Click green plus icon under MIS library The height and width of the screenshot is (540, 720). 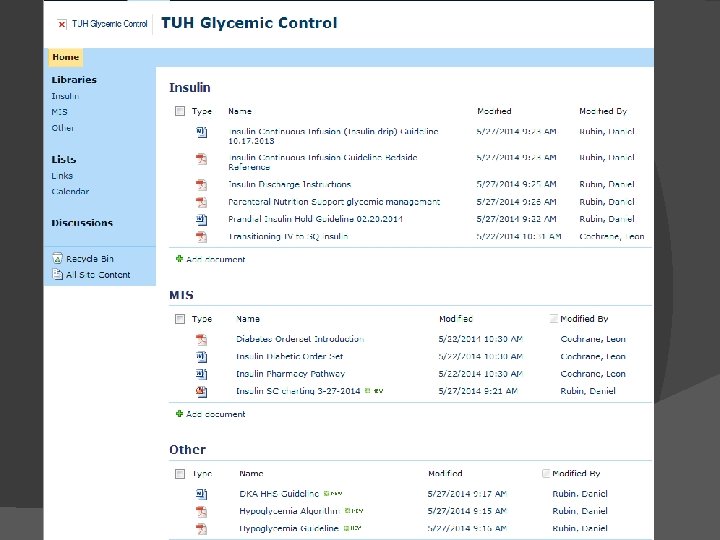click(x=179, y=414)
